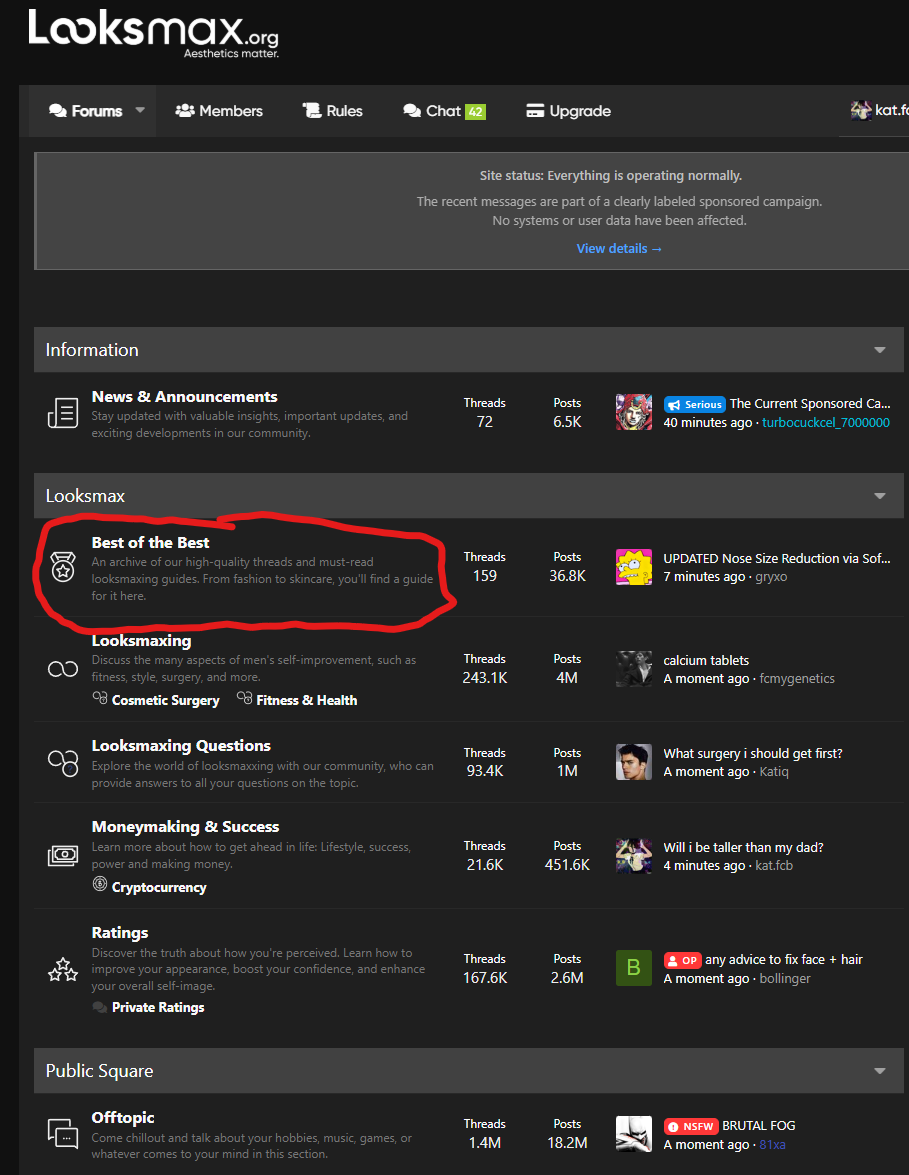Open the Cosmetic Surgery subforum
The height and width of the screenshot is (1175, 909).
165,700
